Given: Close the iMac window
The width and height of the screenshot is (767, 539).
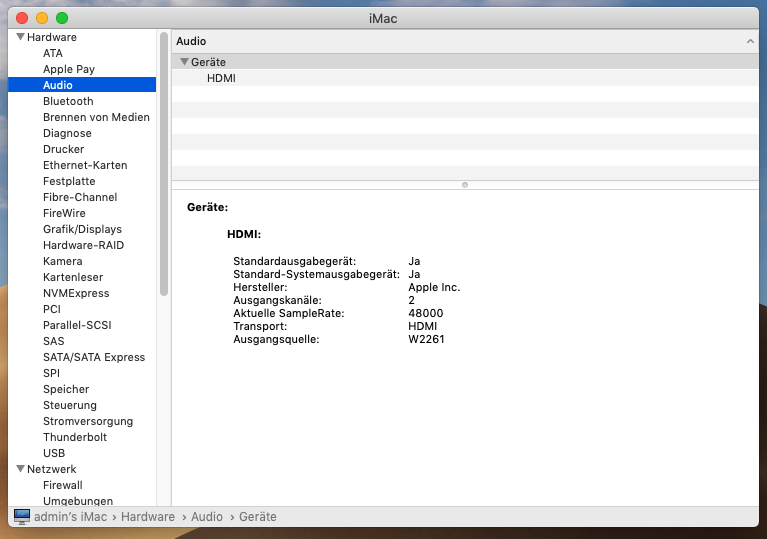Looking at the screenshot, I should coord(22,18).
